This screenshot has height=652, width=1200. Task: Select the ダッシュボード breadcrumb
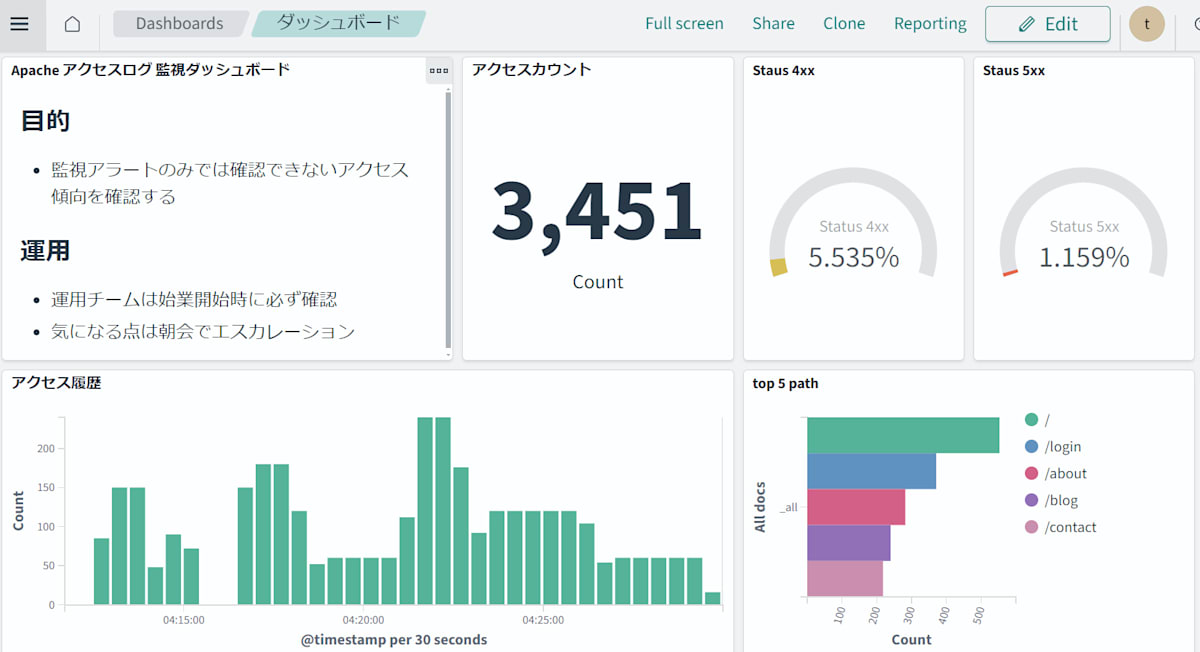click(338, 23)
